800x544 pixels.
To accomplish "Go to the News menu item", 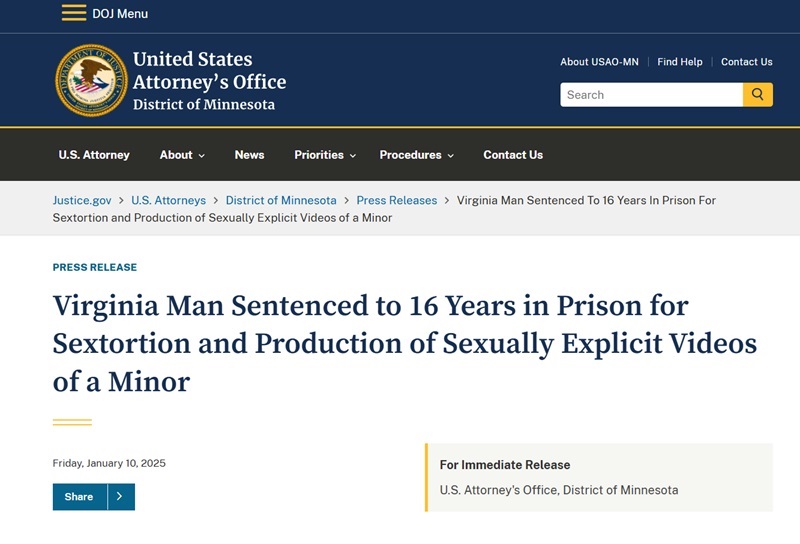I will (x=249, y=155).
